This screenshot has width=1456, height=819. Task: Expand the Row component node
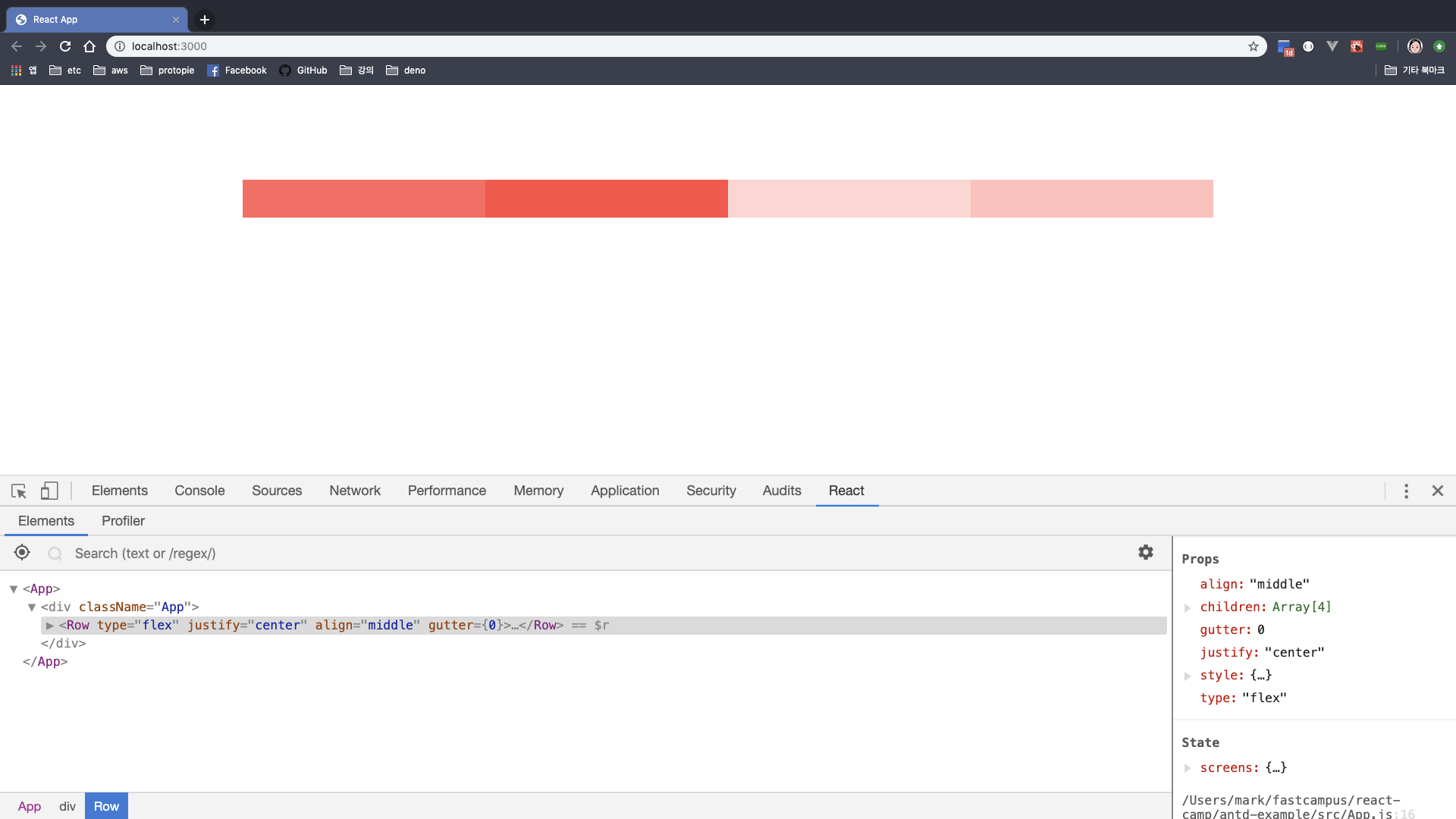tap(50, 626)
